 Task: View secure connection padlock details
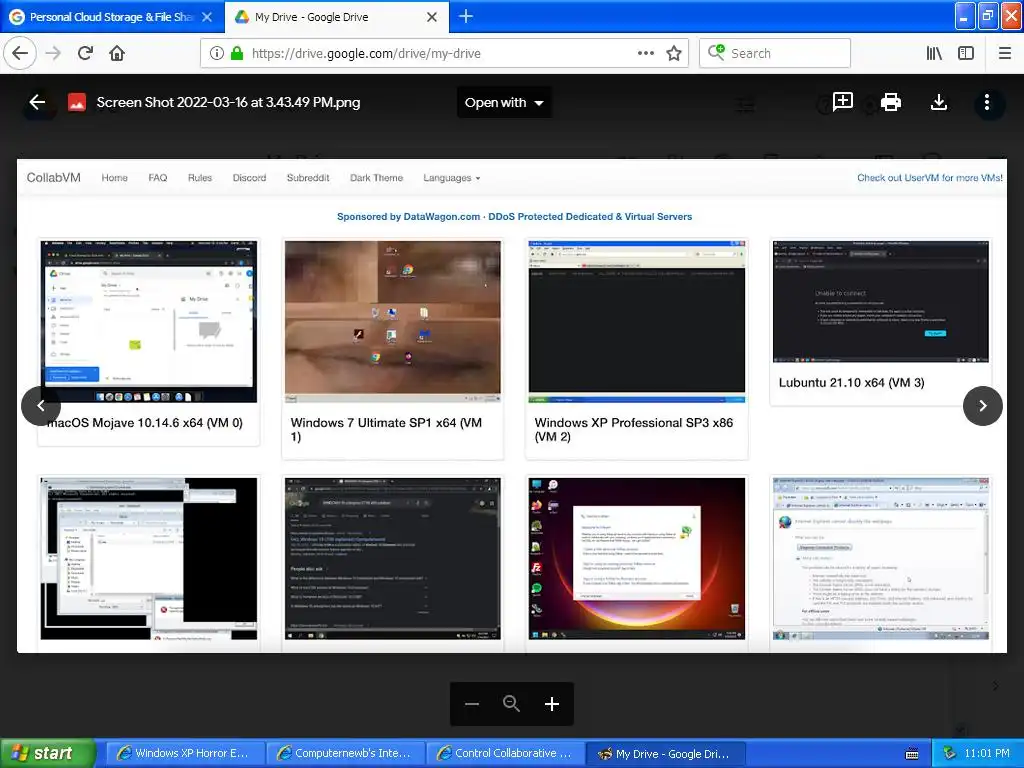pyautogui.click(x=237, y=53)
